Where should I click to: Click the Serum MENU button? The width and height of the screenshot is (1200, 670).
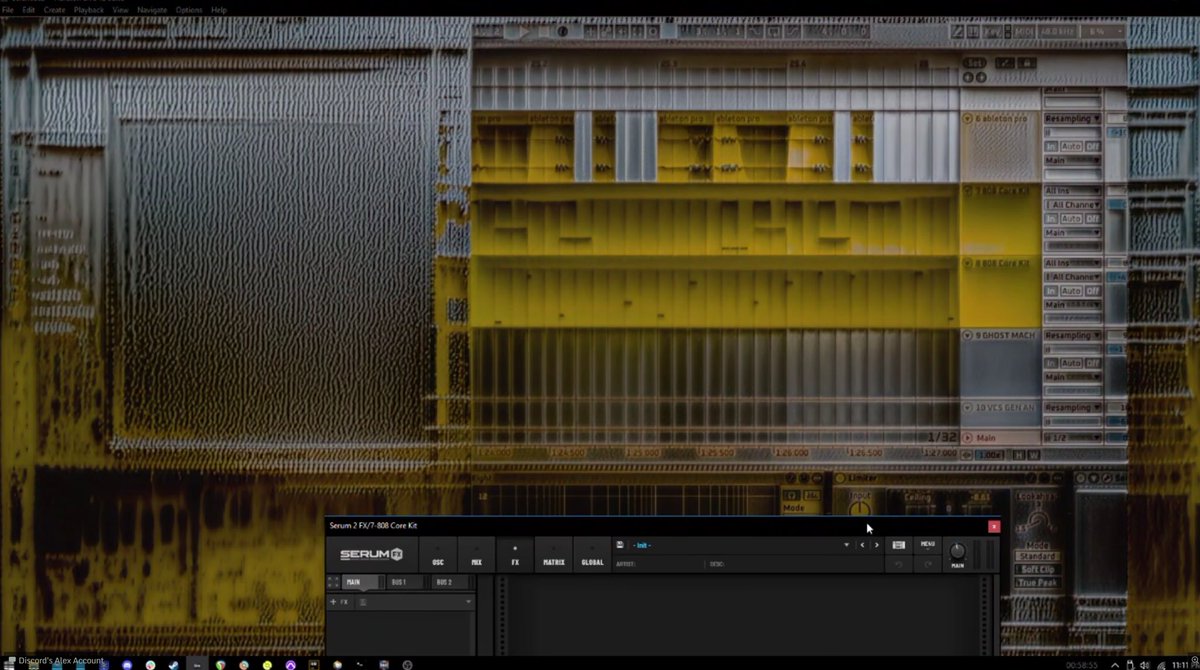[x=927, y=545]
